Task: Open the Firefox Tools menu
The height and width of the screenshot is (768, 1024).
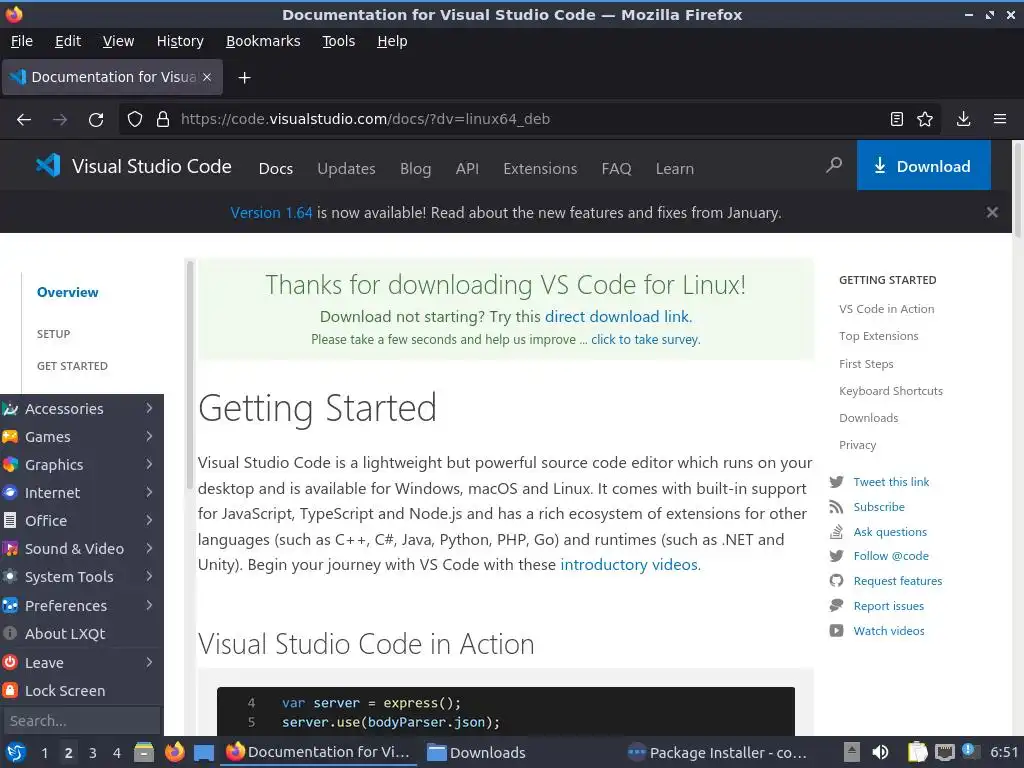Action: 338,41
